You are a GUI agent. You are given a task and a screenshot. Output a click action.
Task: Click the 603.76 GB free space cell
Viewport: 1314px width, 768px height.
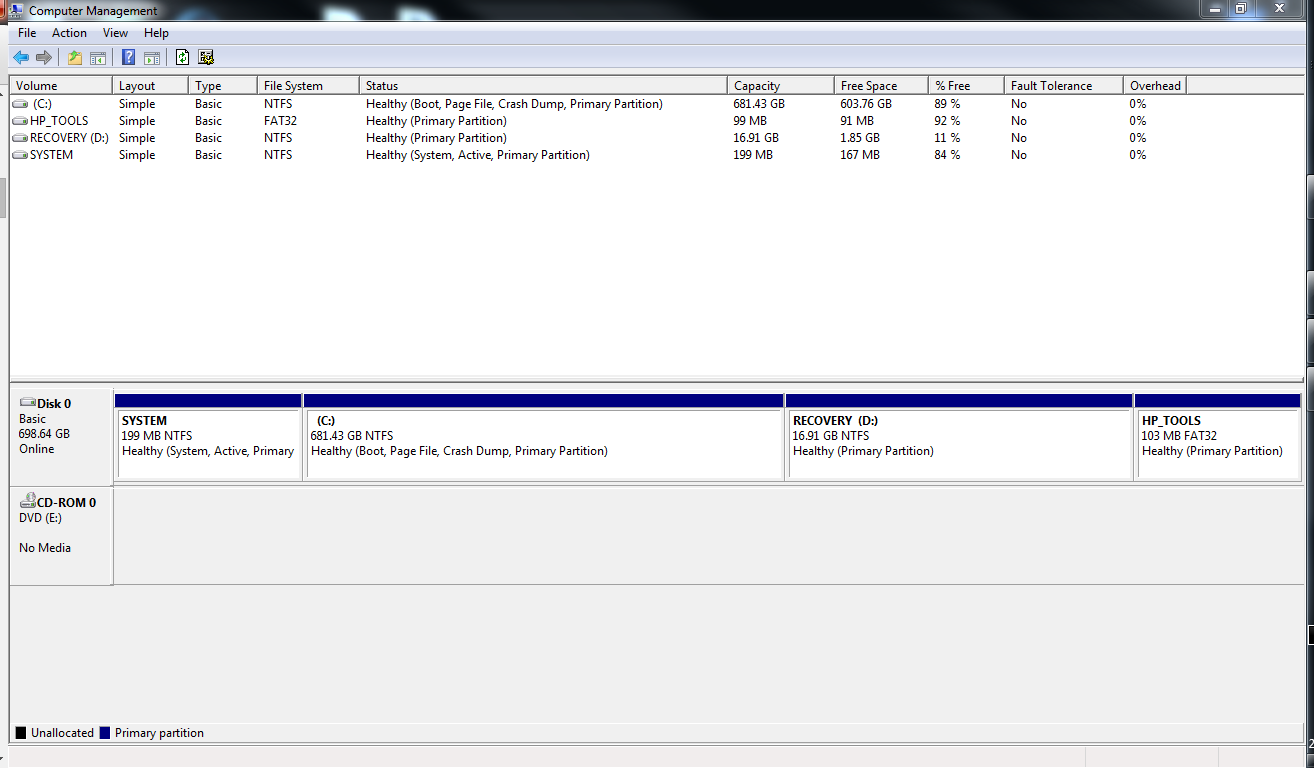[866, 104]
